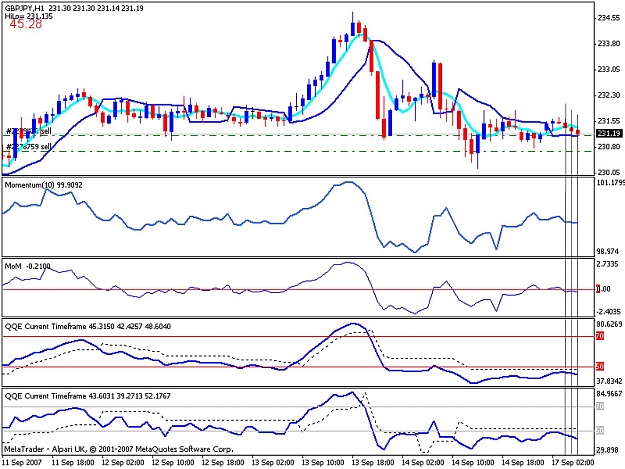The height and width of the screenshot is (469, 625).
Task: Click the current price tag 231.19
Action: coord(609,133)
